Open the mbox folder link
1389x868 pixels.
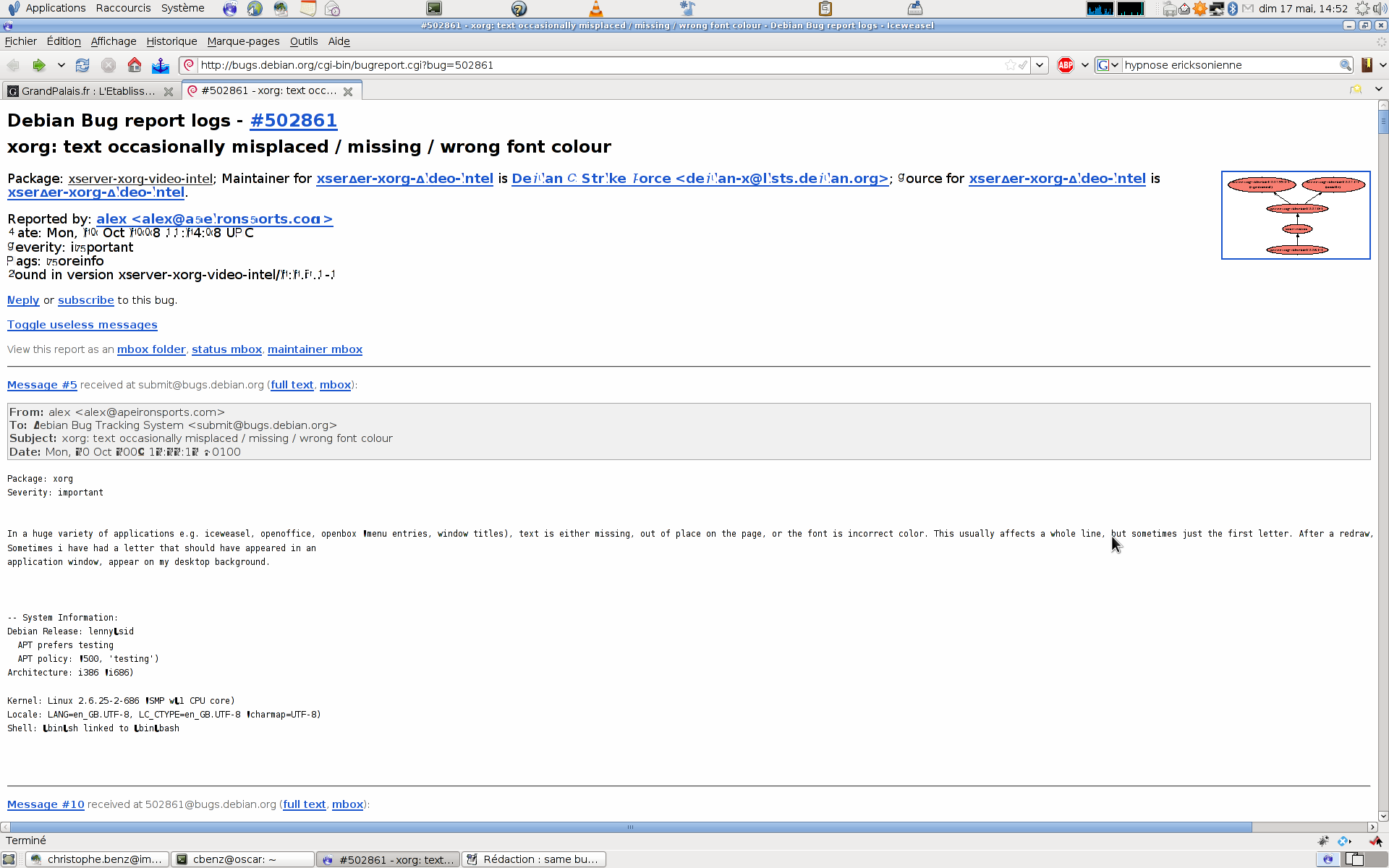point(151,349)
